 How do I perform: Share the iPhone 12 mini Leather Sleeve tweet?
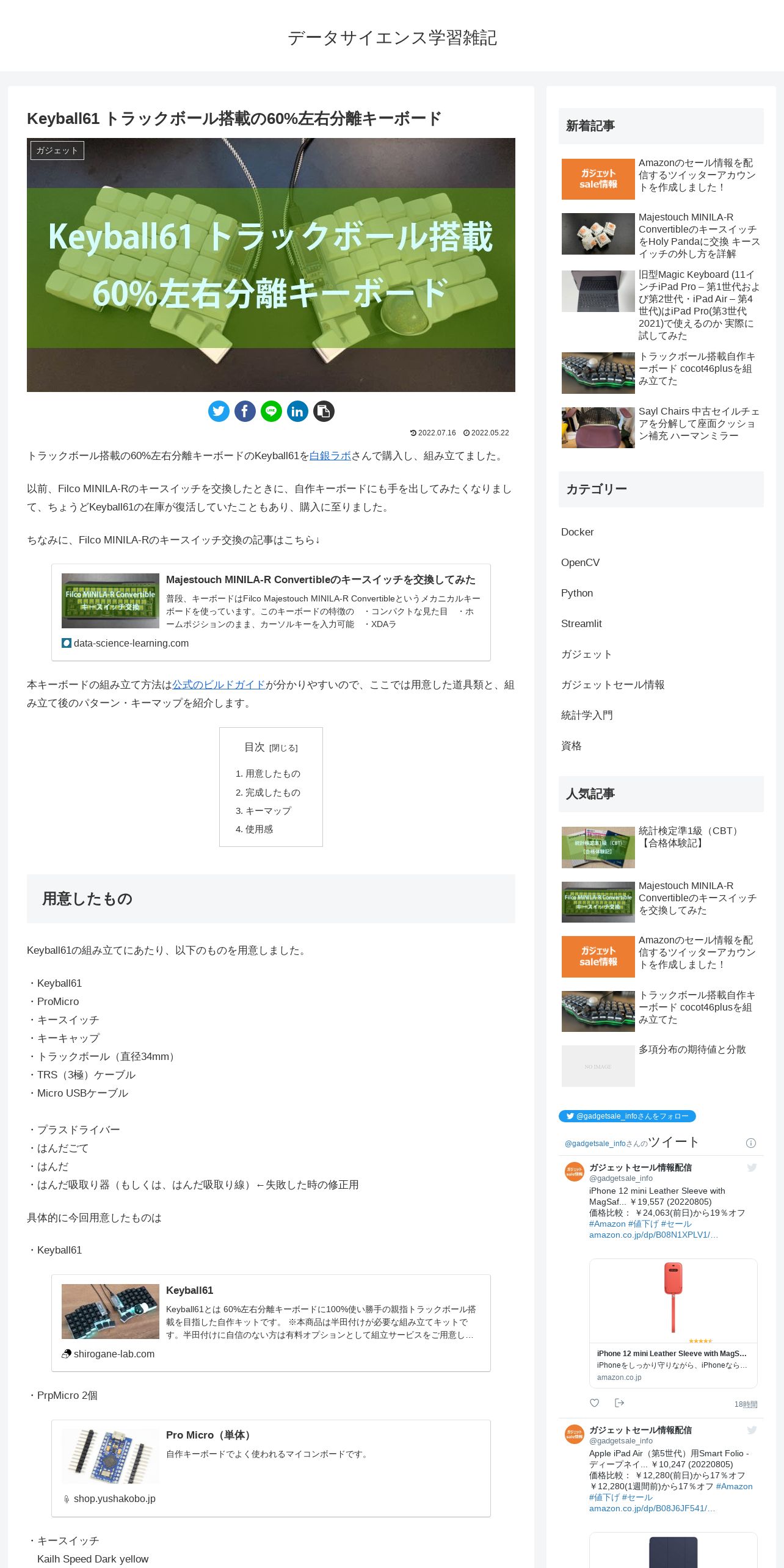(x=619, y=1403)
